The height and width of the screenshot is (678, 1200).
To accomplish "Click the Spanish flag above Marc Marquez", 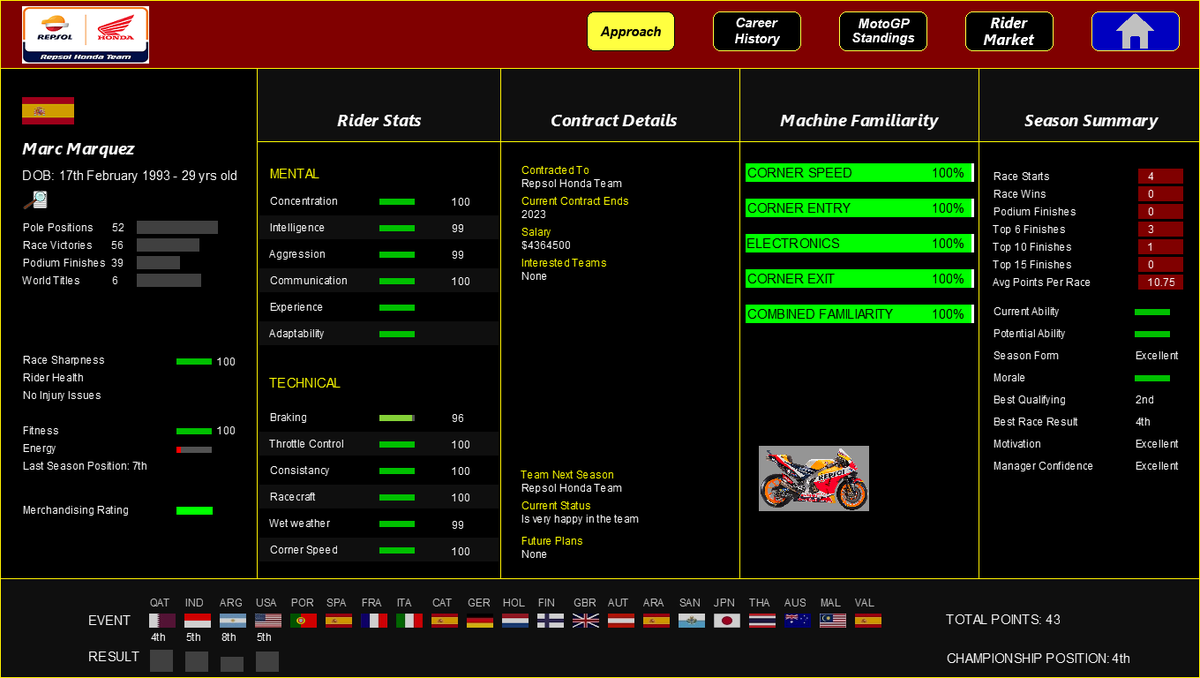I will [48, 110].
